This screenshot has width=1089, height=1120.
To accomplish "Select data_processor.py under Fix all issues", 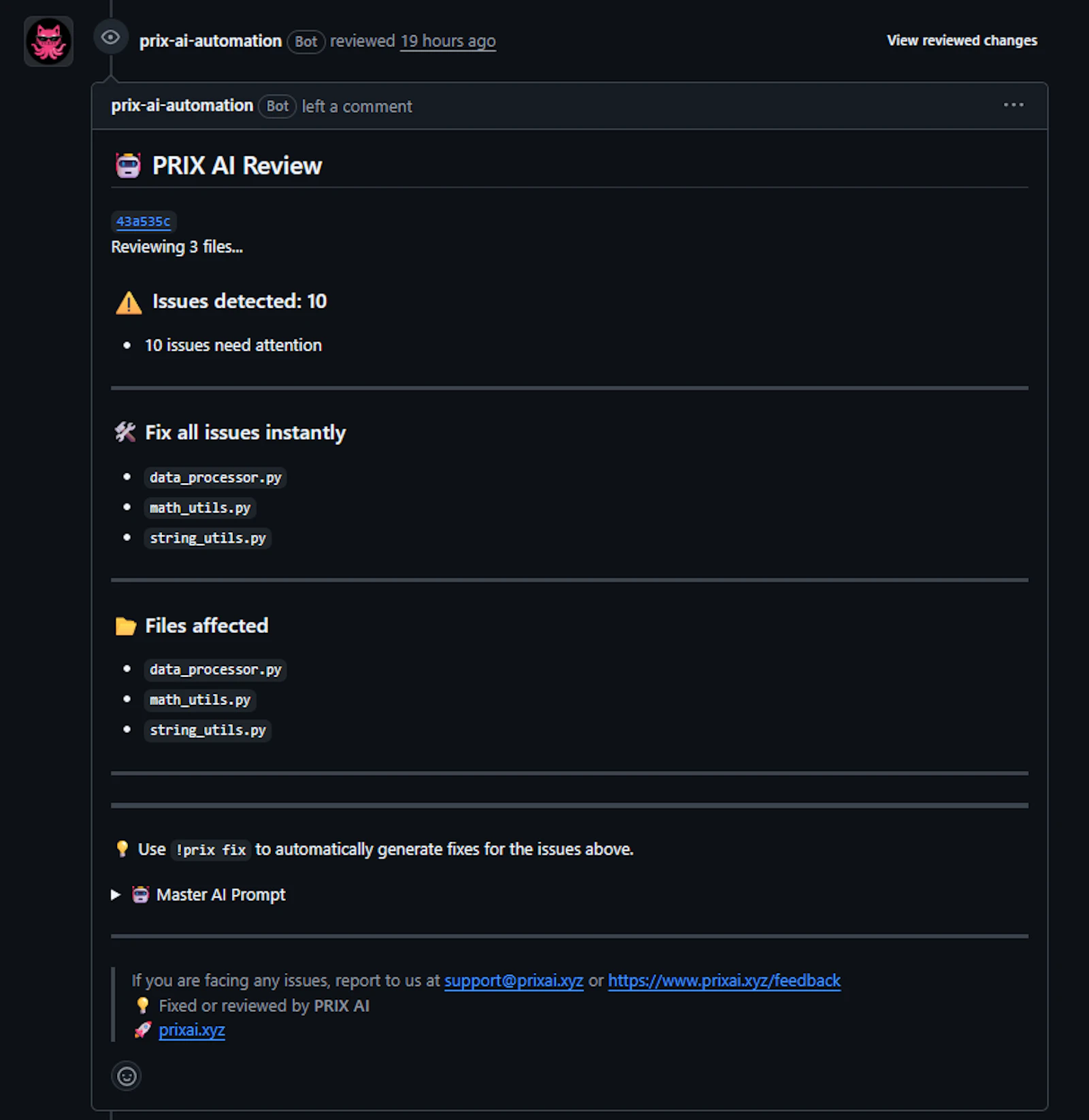I will tap(215, 478).
